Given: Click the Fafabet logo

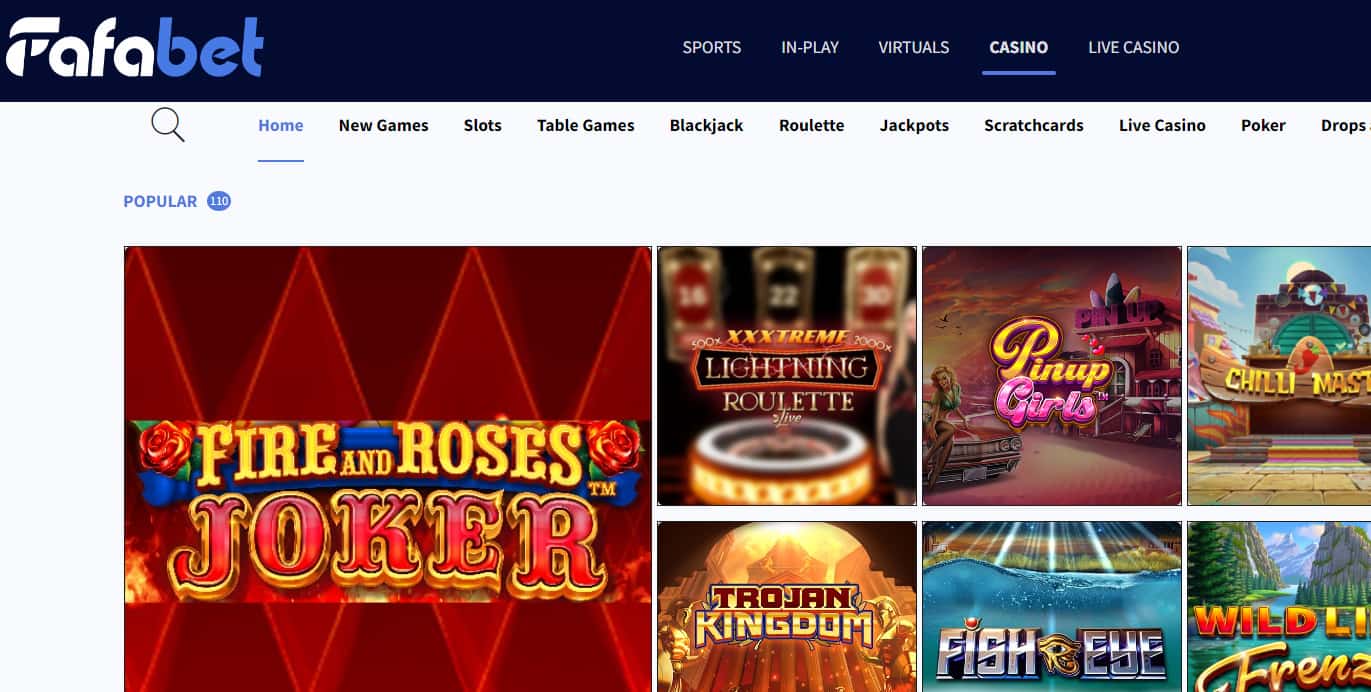Looking at the screenshot, I should tap(135, 47).
